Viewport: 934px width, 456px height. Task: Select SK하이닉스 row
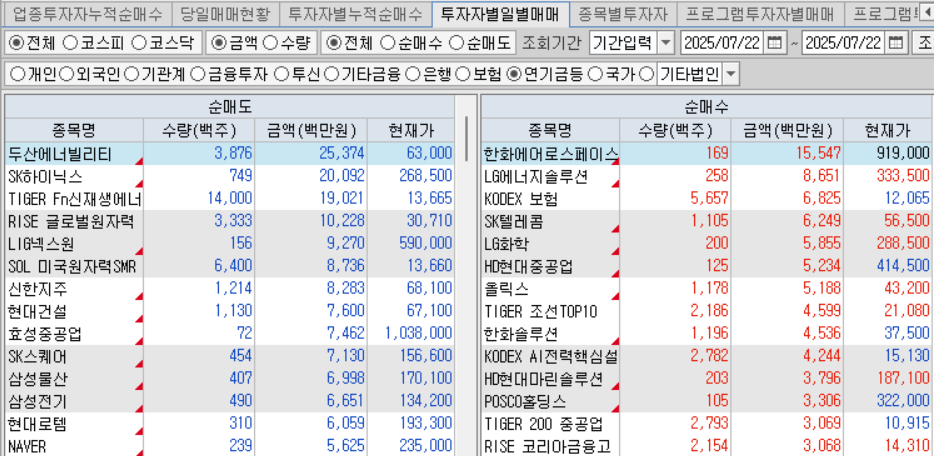(229, 176)
